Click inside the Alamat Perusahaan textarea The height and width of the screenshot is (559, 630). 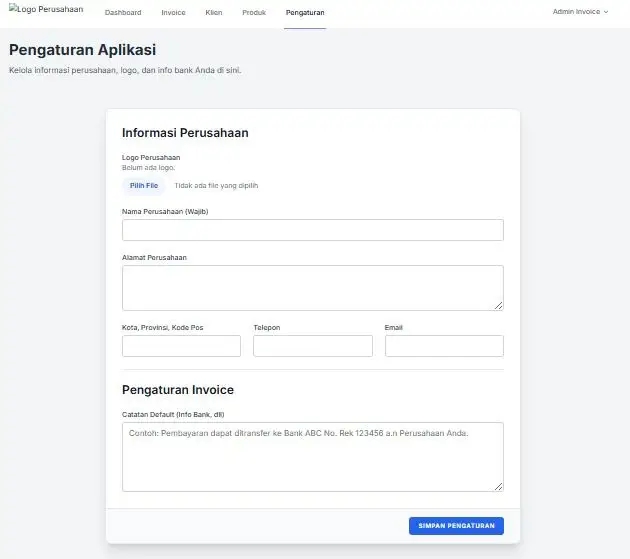313,288
